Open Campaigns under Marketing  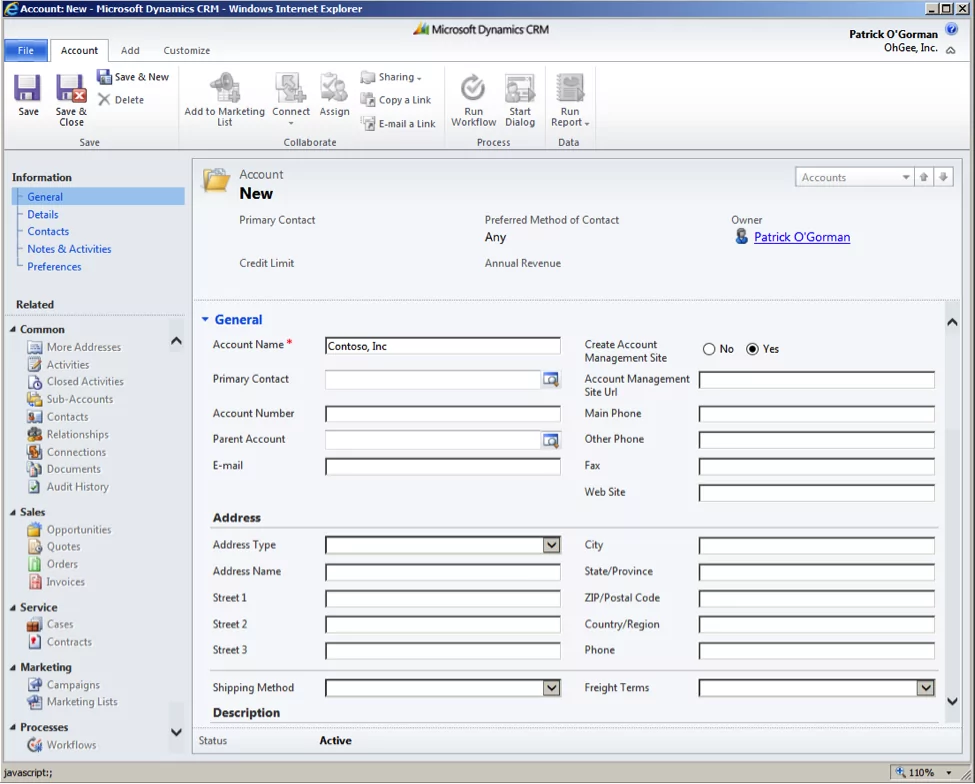(x=73, y=685)
